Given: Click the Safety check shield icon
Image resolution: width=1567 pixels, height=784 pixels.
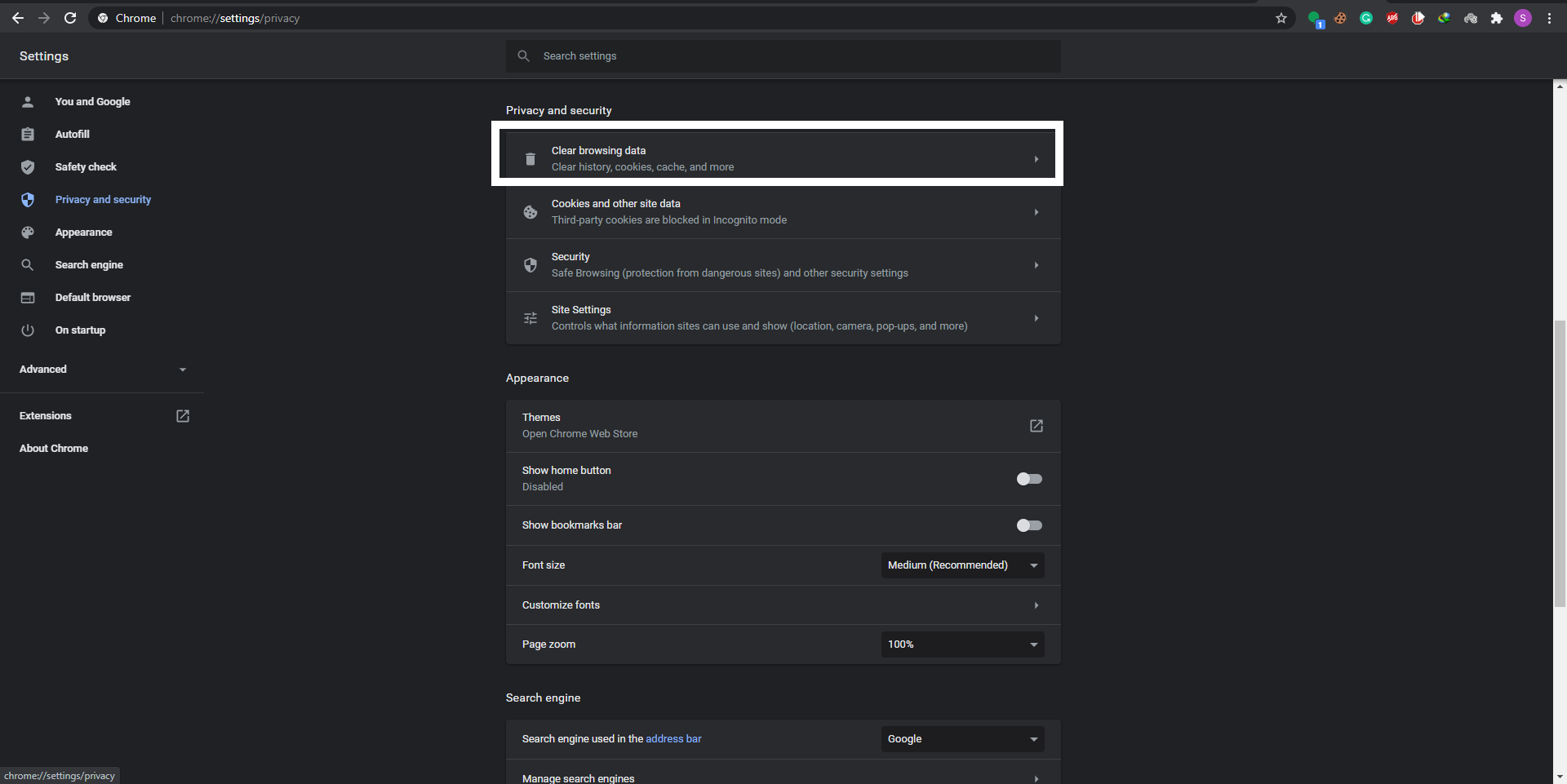Looking at the screenshot, I should (28, 166).
